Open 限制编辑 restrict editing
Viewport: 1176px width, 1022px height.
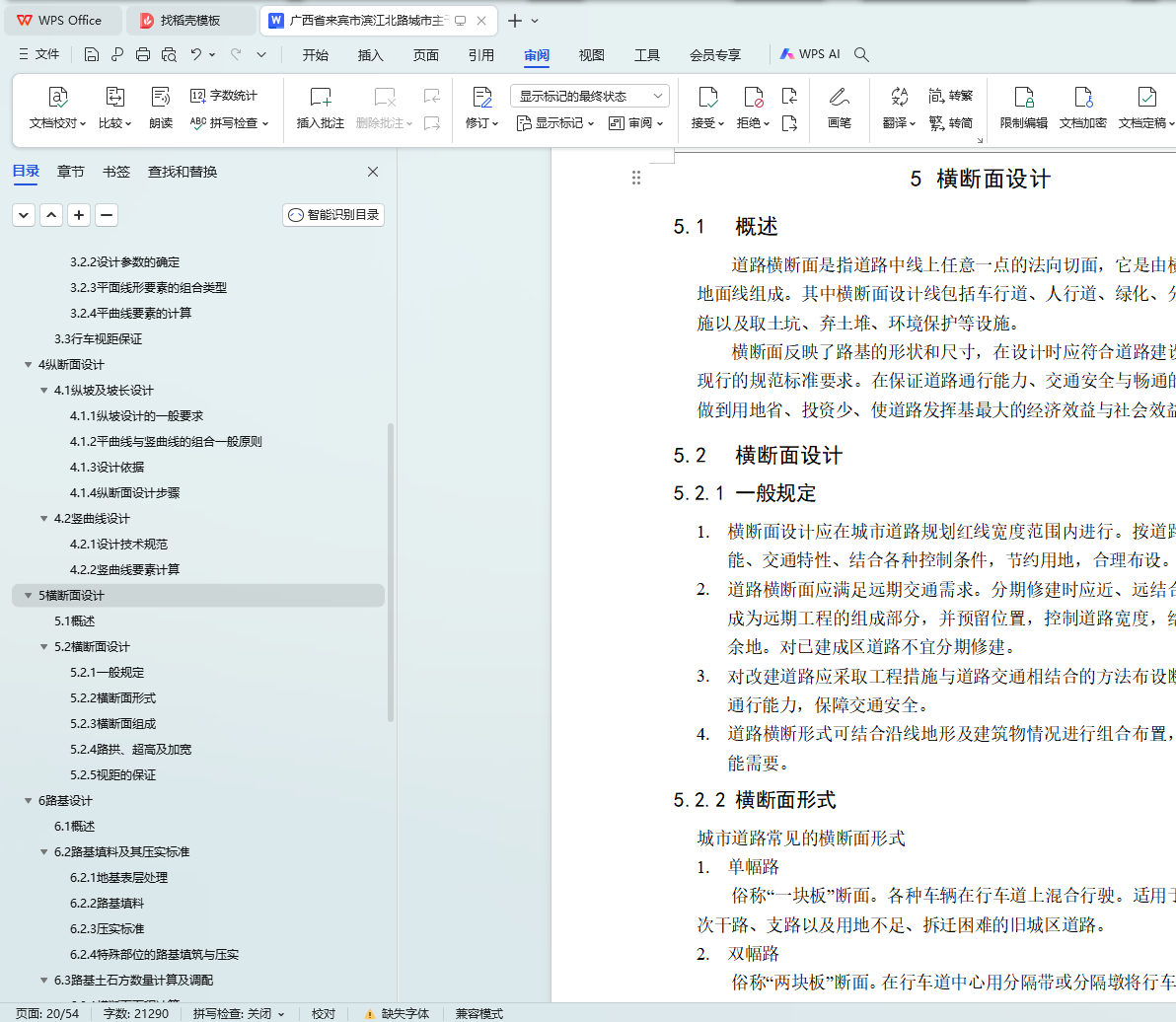1024,108
